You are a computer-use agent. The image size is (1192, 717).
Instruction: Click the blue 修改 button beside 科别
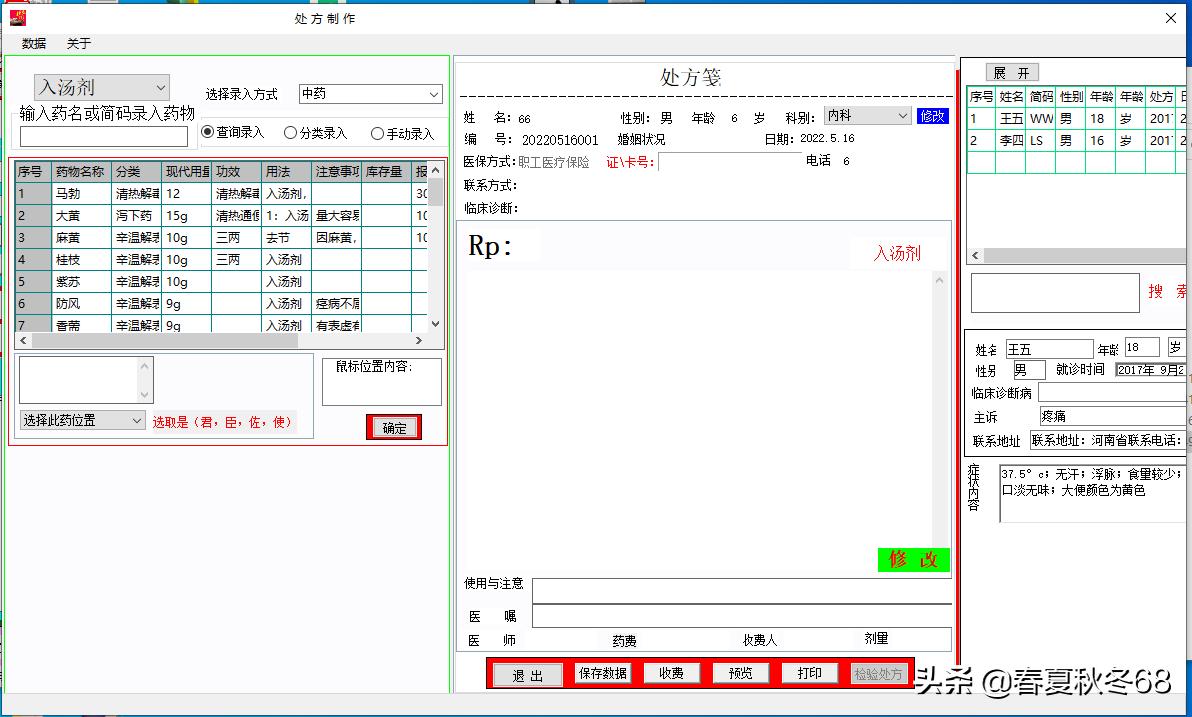pyautogui.click(x=930, y=115)
